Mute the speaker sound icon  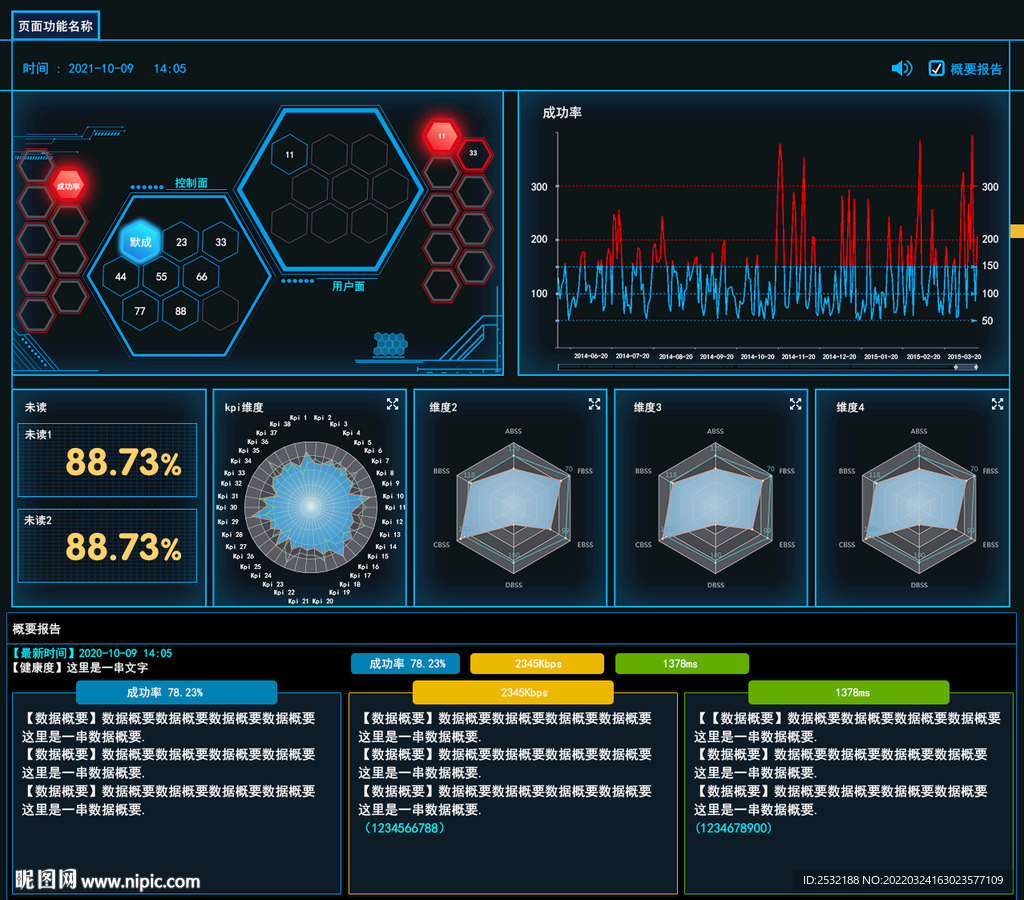tap(901, 68)
